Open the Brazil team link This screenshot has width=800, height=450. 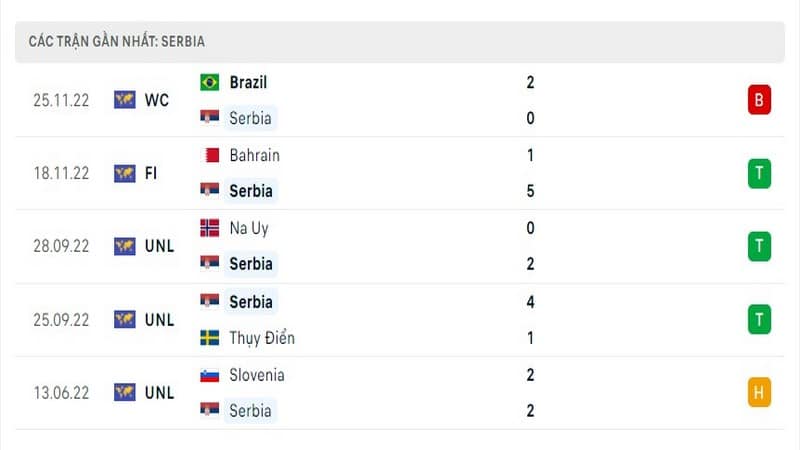tap(248, 82)
